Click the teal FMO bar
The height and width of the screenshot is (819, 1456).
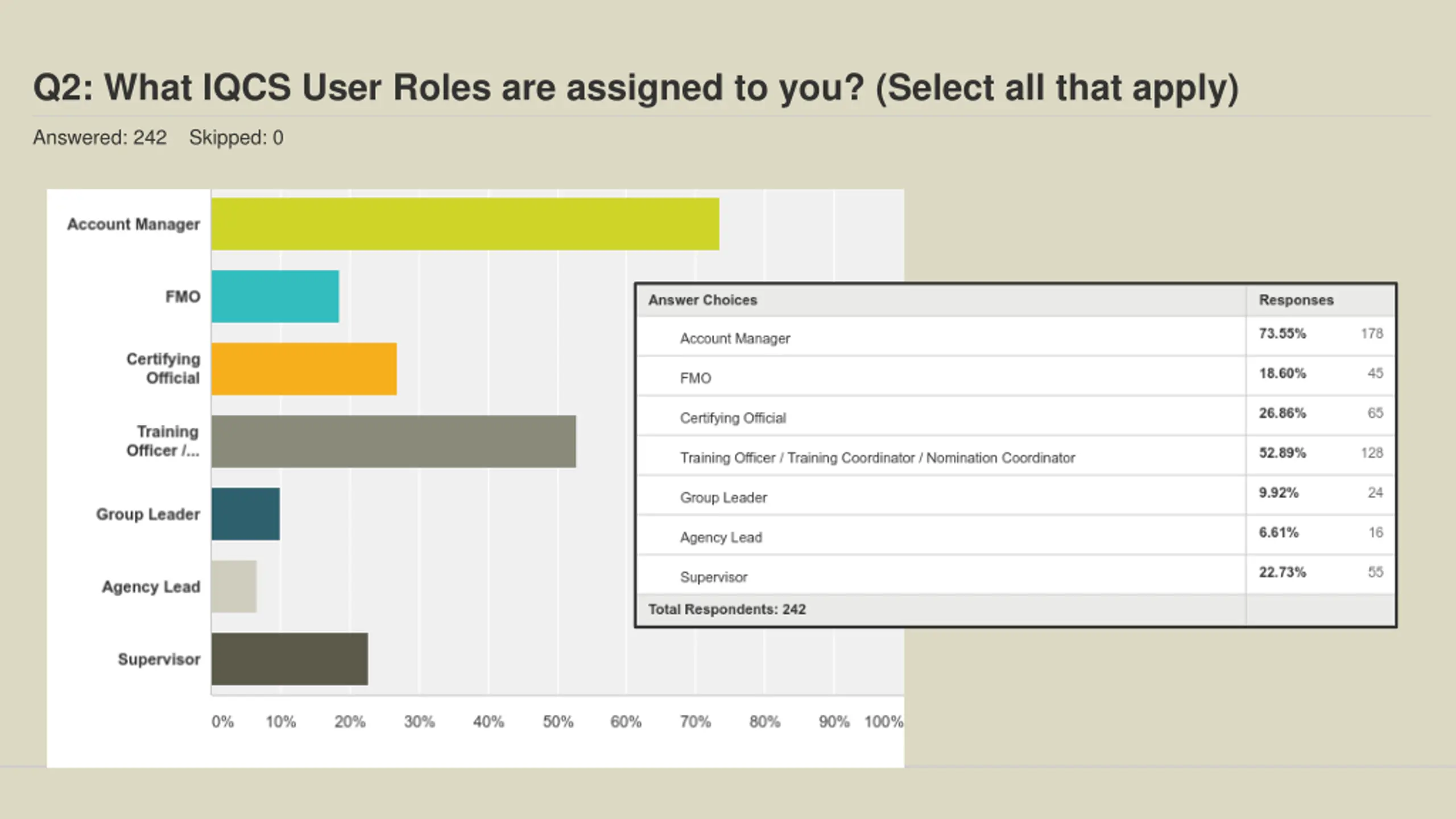click(x=275, y=296)
